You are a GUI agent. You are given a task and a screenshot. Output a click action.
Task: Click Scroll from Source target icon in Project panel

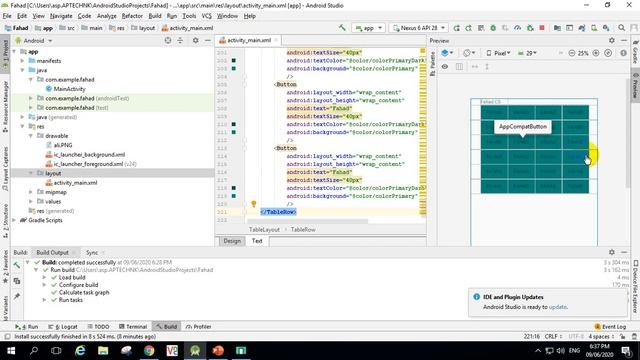168,40
